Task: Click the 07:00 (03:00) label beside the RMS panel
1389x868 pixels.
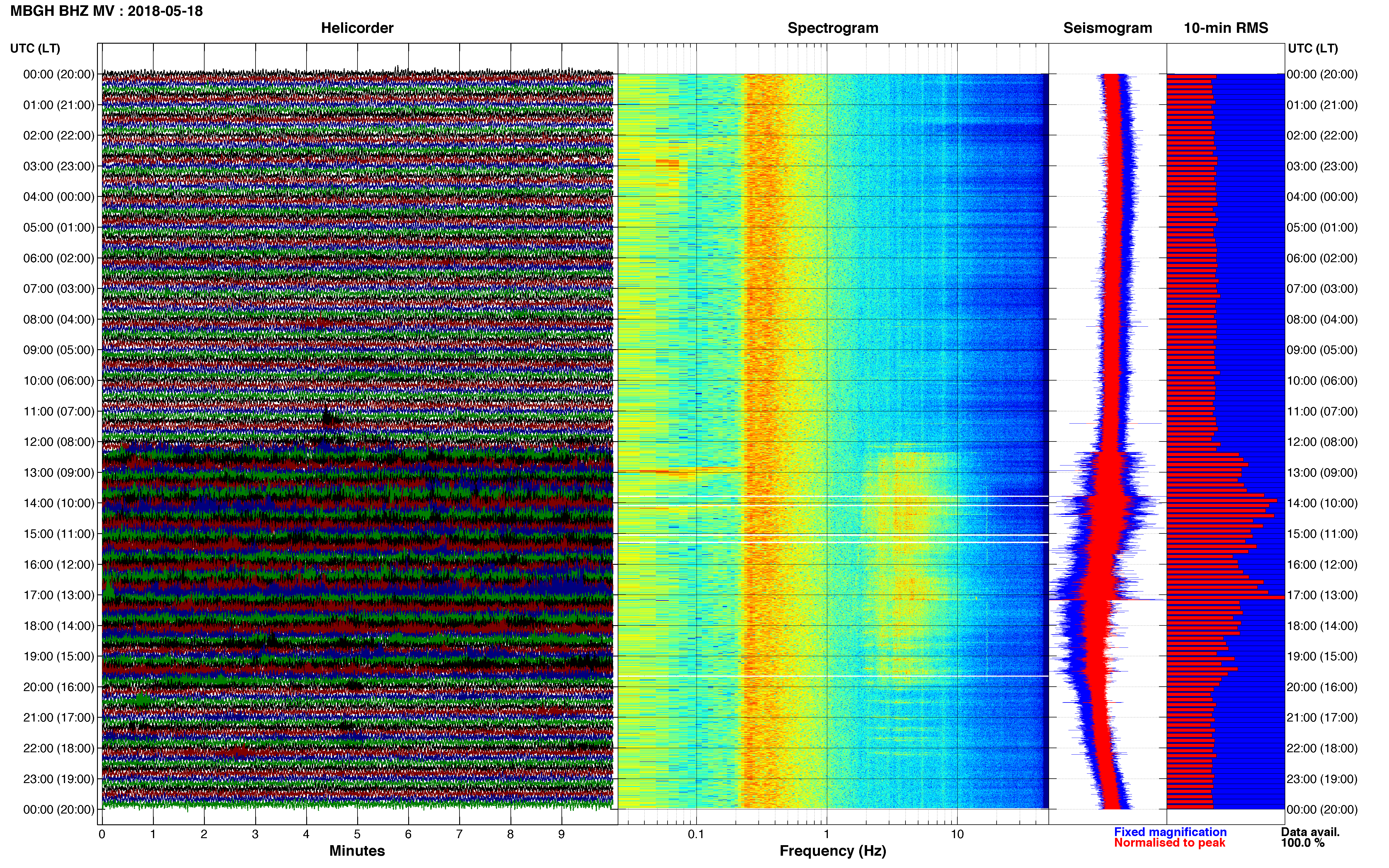Action: [x=1322, y=289]
